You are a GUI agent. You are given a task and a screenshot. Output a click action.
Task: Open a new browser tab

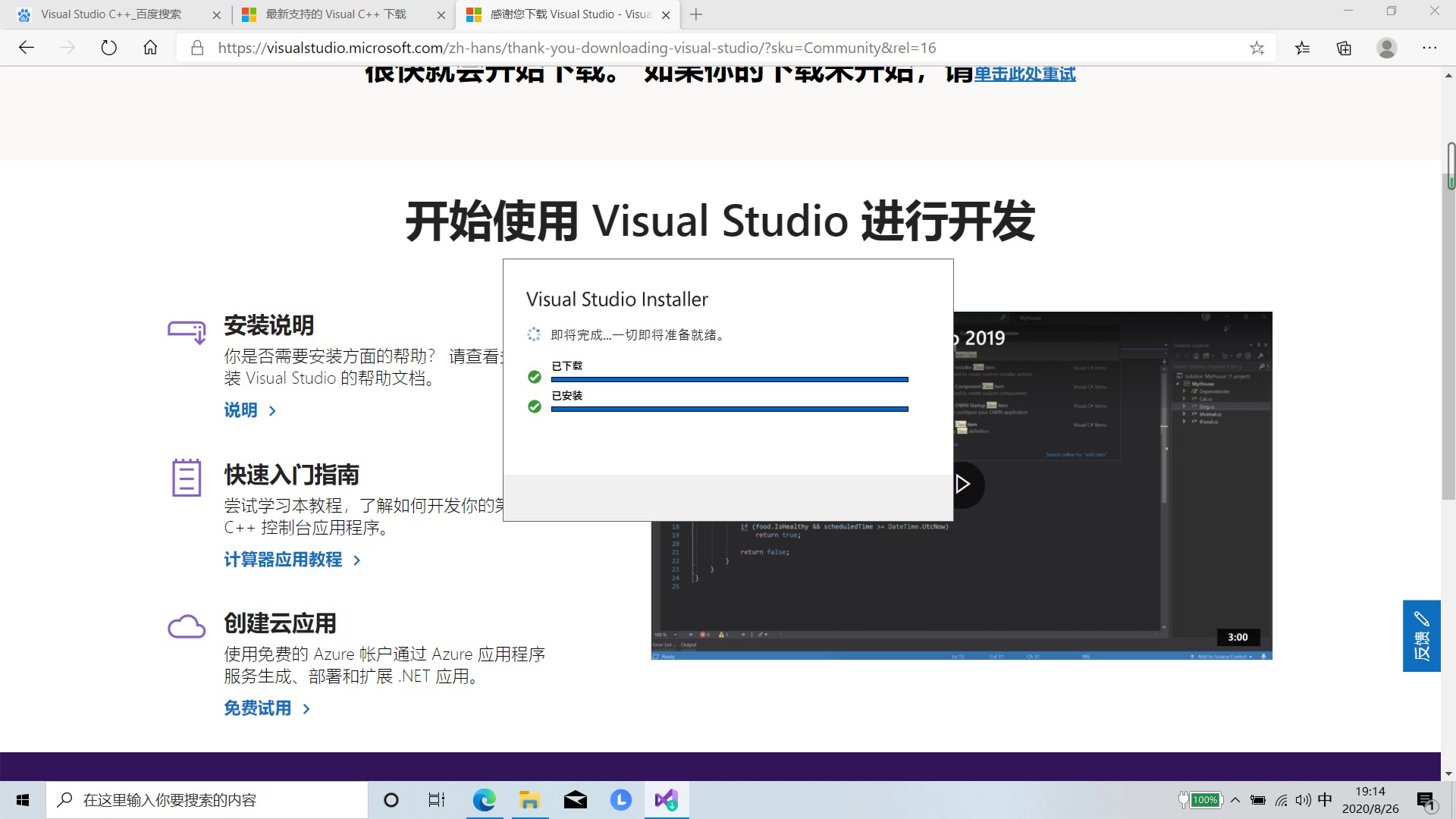(696, 14)
